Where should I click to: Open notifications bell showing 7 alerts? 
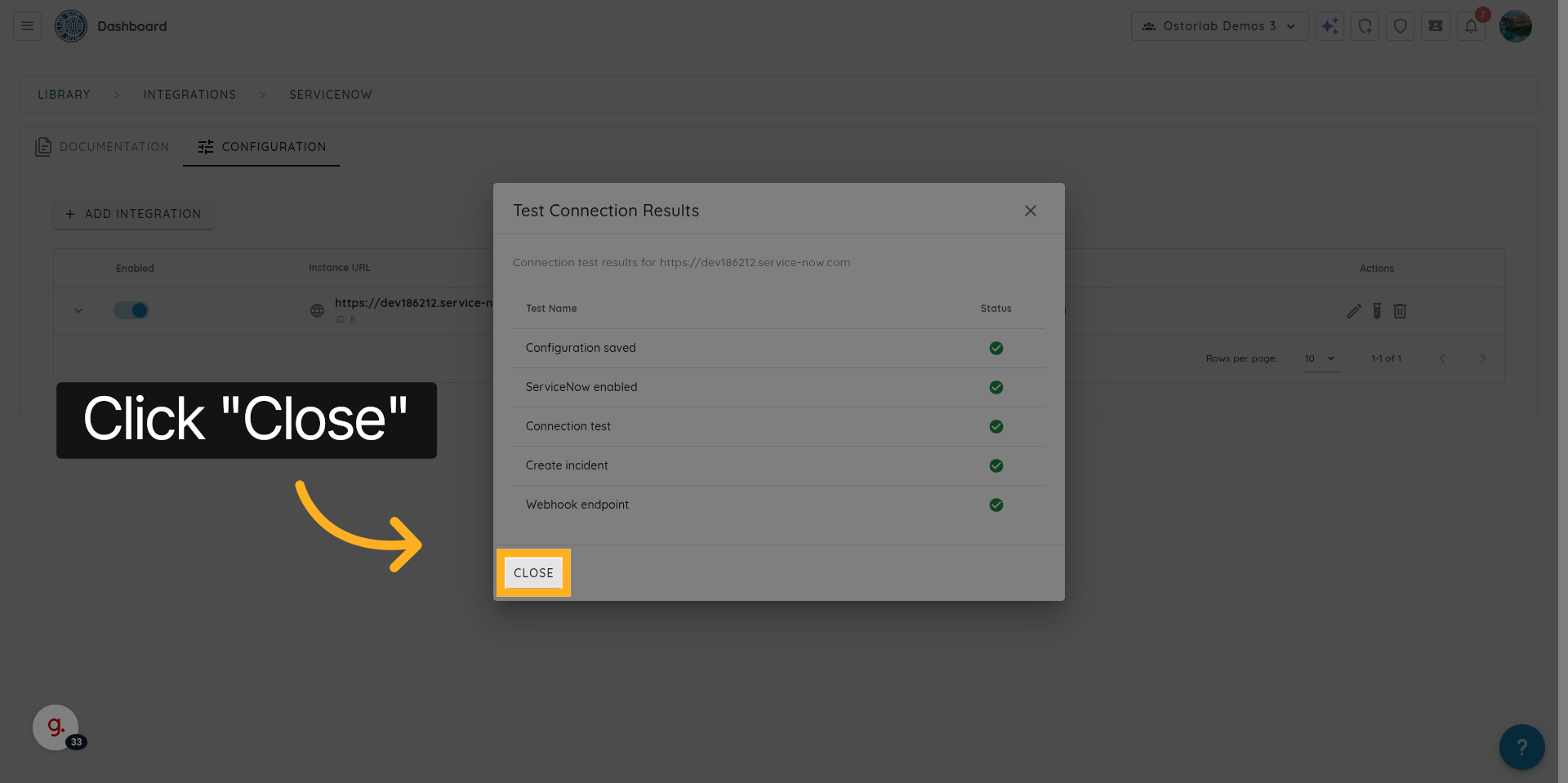[1471, 25]
